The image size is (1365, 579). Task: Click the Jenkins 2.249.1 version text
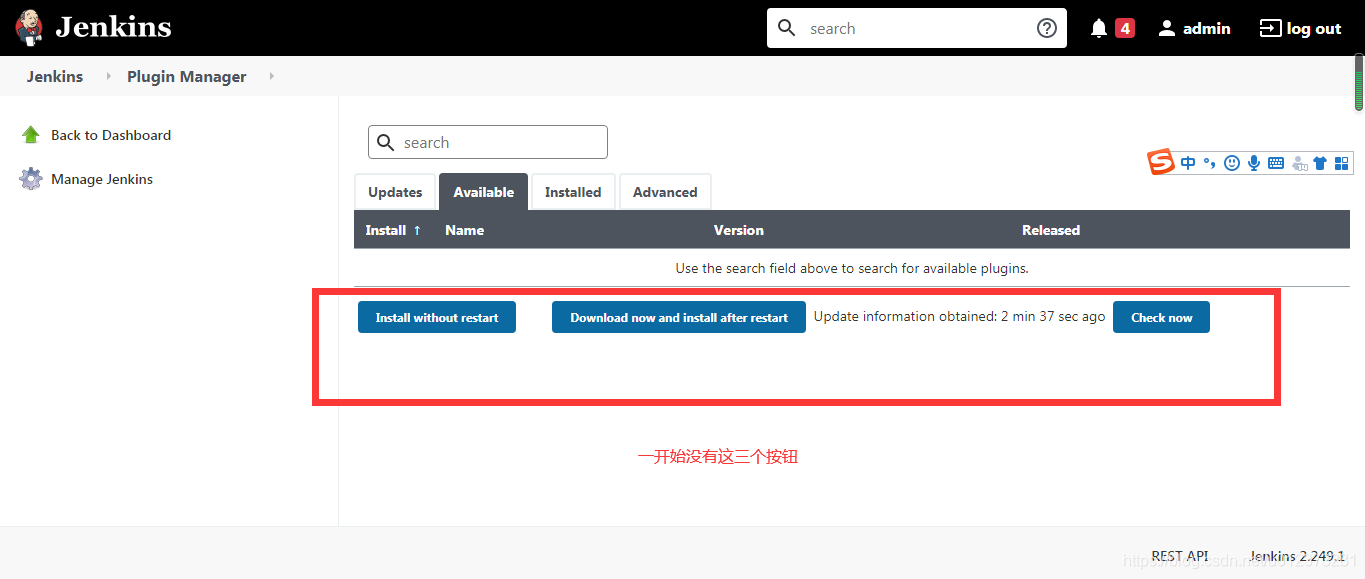click(1297, 556)
